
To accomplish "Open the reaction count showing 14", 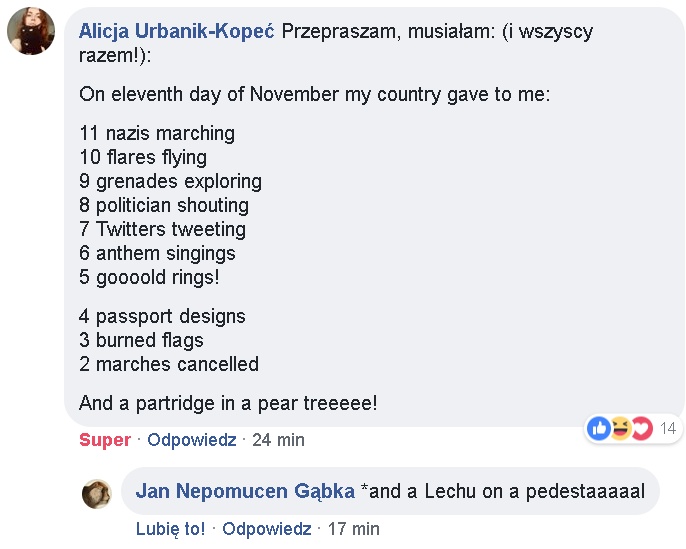I will point(668,428).
